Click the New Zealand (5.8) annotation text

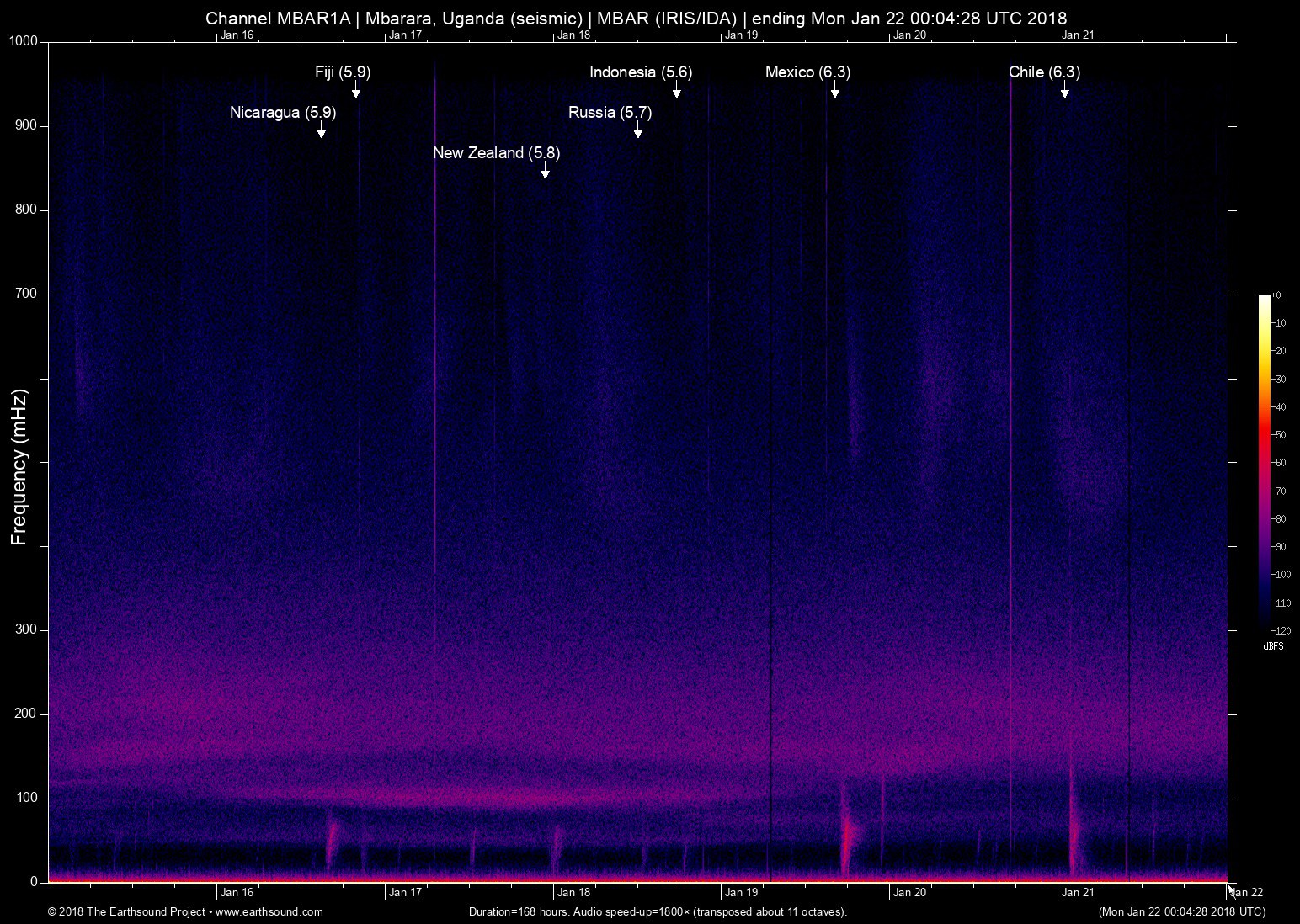click(496, 153)
